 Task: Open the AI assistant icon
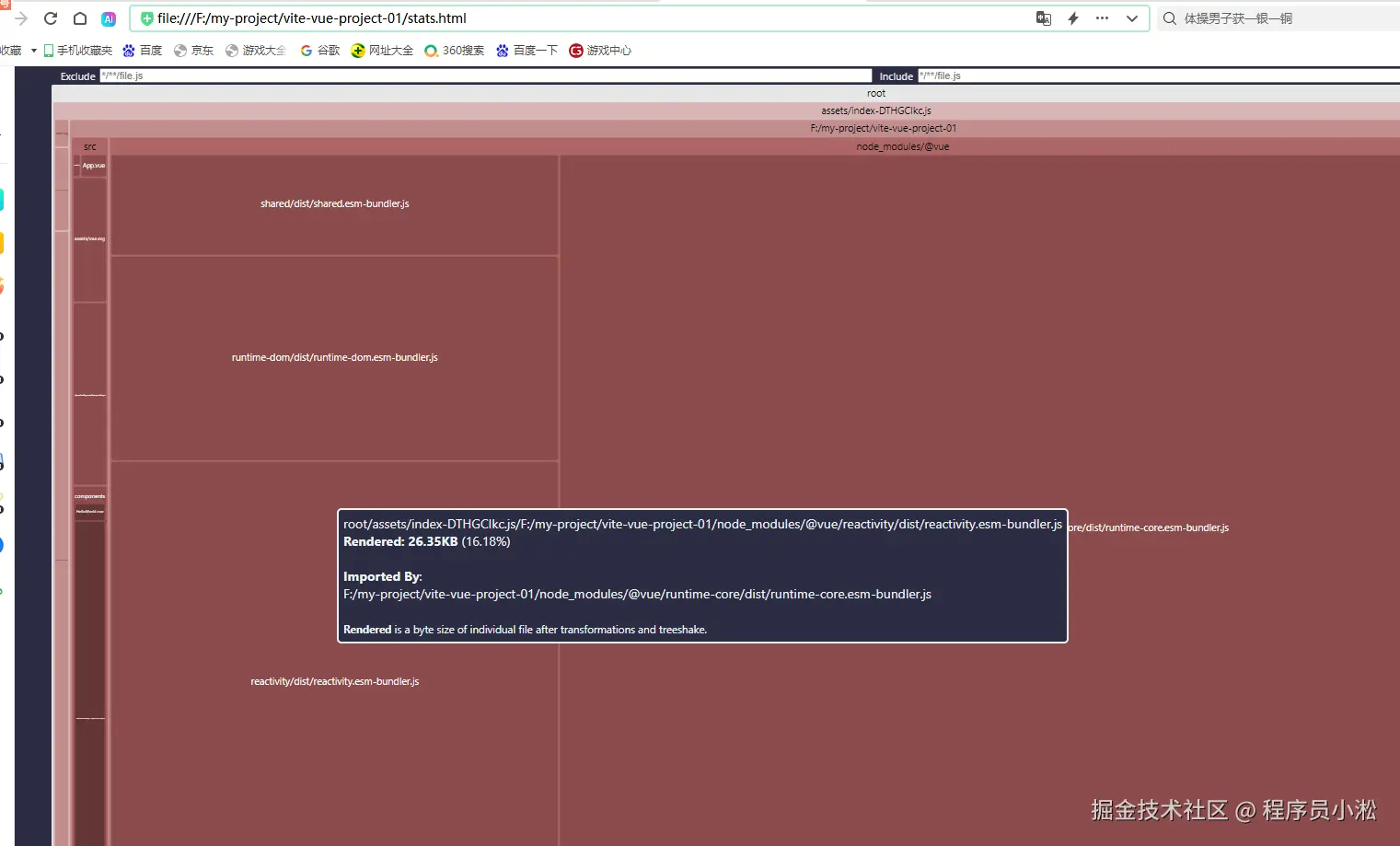tap(109, 18)
